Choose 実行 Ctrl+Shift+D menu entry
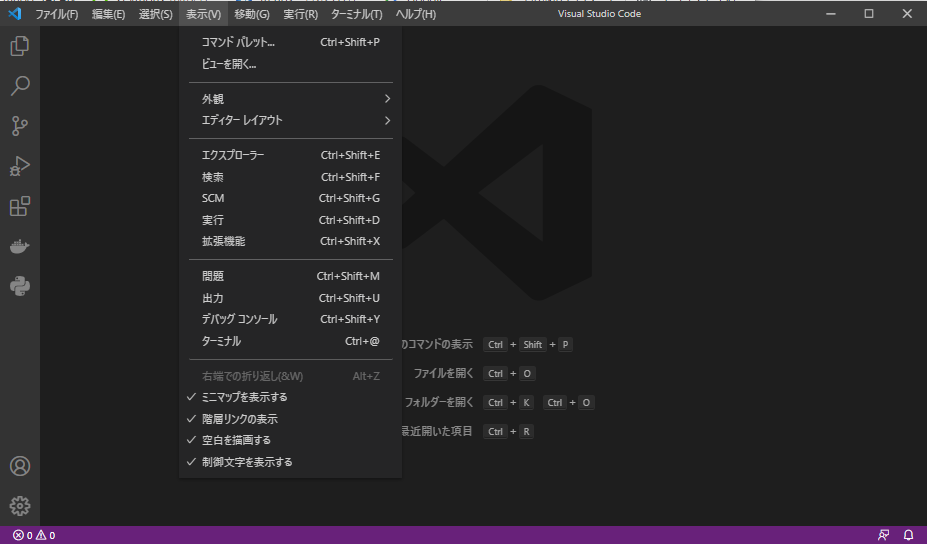This screenshot has height=544, width=927. pos(290,220)
